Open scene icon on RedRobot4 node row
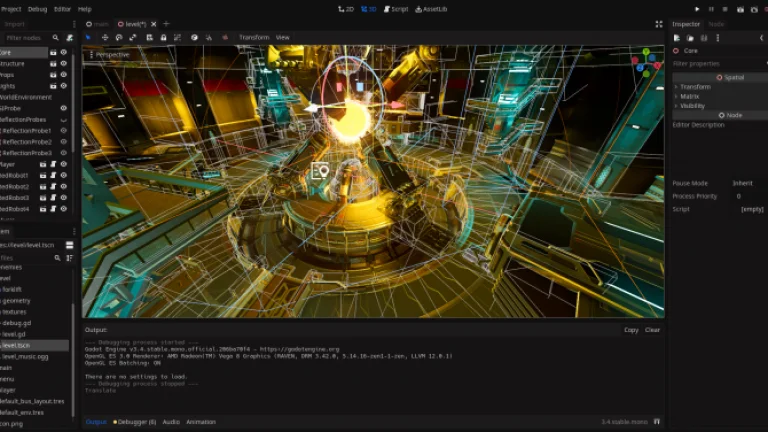 (x=43, y=209)
